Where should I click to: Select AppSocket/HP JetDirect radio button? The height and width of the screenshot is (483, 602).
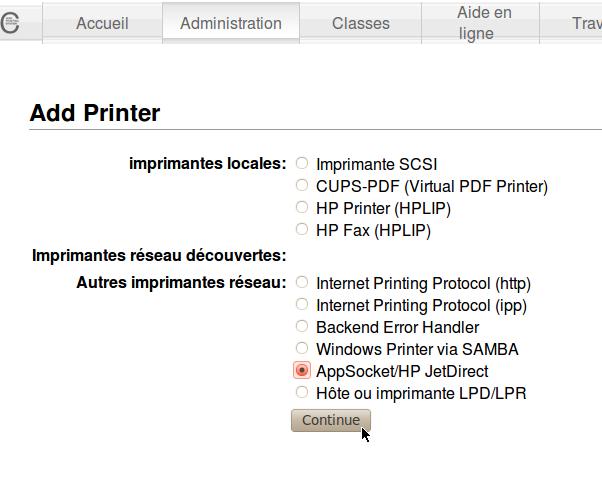(x=302, y=371)
